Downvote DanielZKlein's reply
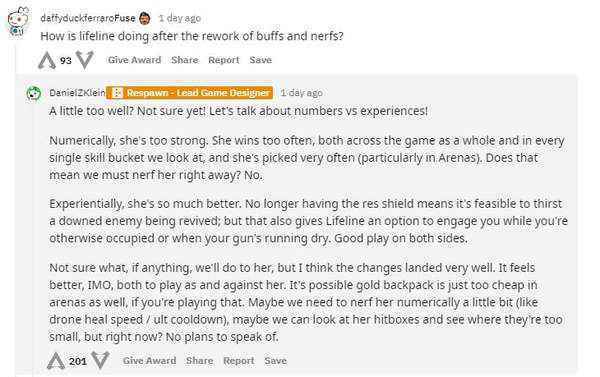This screenshot has width=600, height=377. click(100, 361)
